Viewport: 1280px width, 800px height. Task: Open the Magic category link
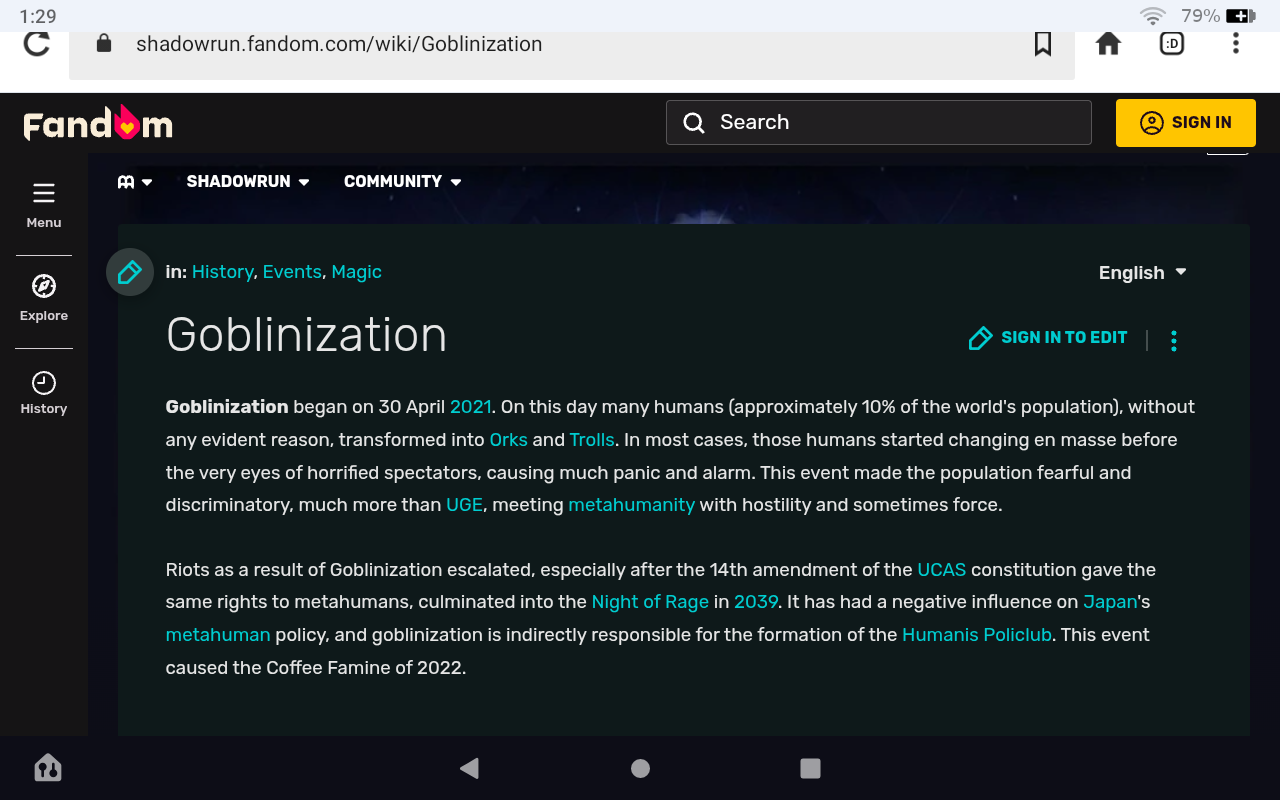pyautogui.click(x=357, y=272)
